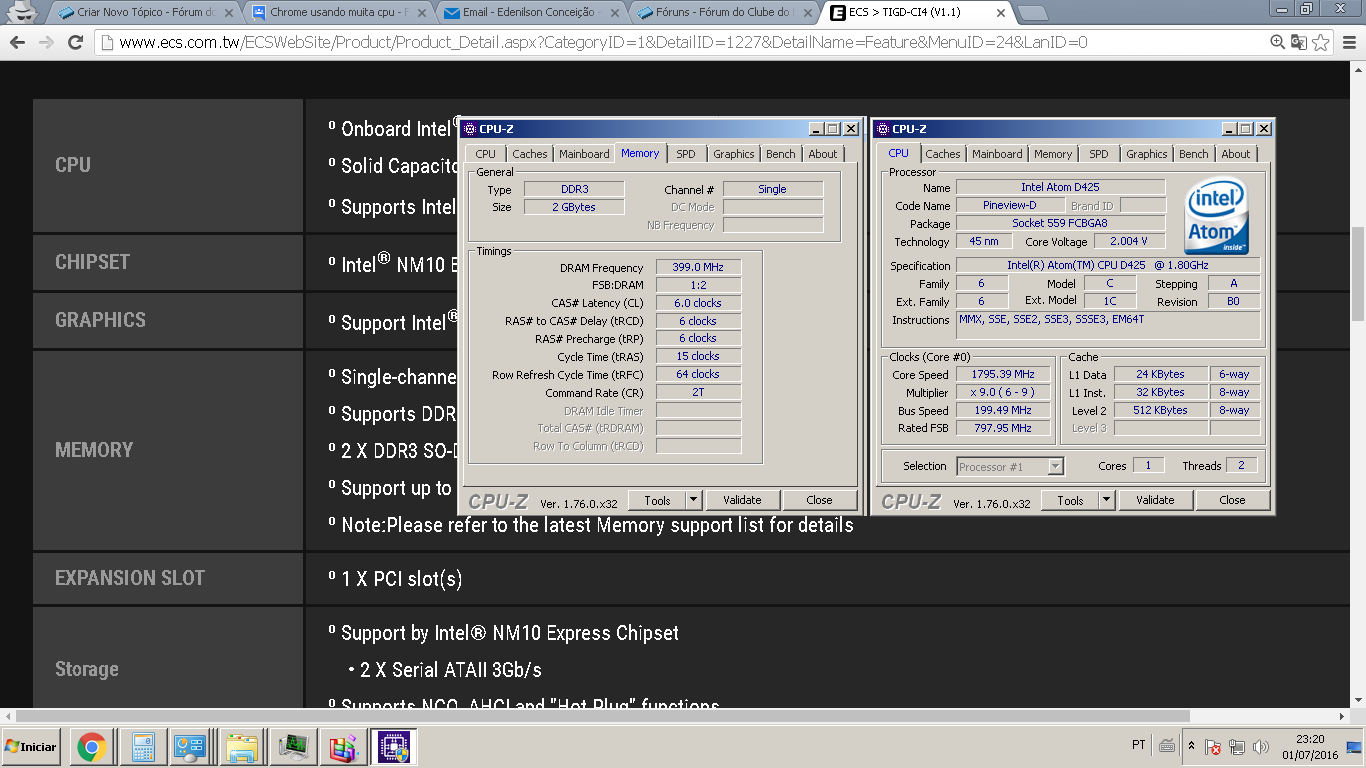Select the Intel Atom D425 name field
This screenshot has height=768, width=1366.
[x=1060, y=187]
